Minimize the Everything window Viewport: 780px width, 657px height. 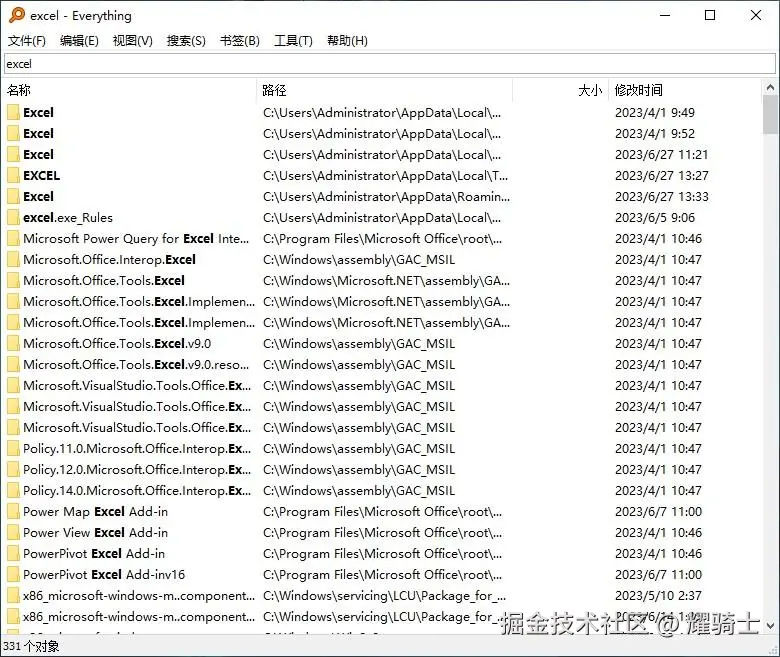pos(665,15)
